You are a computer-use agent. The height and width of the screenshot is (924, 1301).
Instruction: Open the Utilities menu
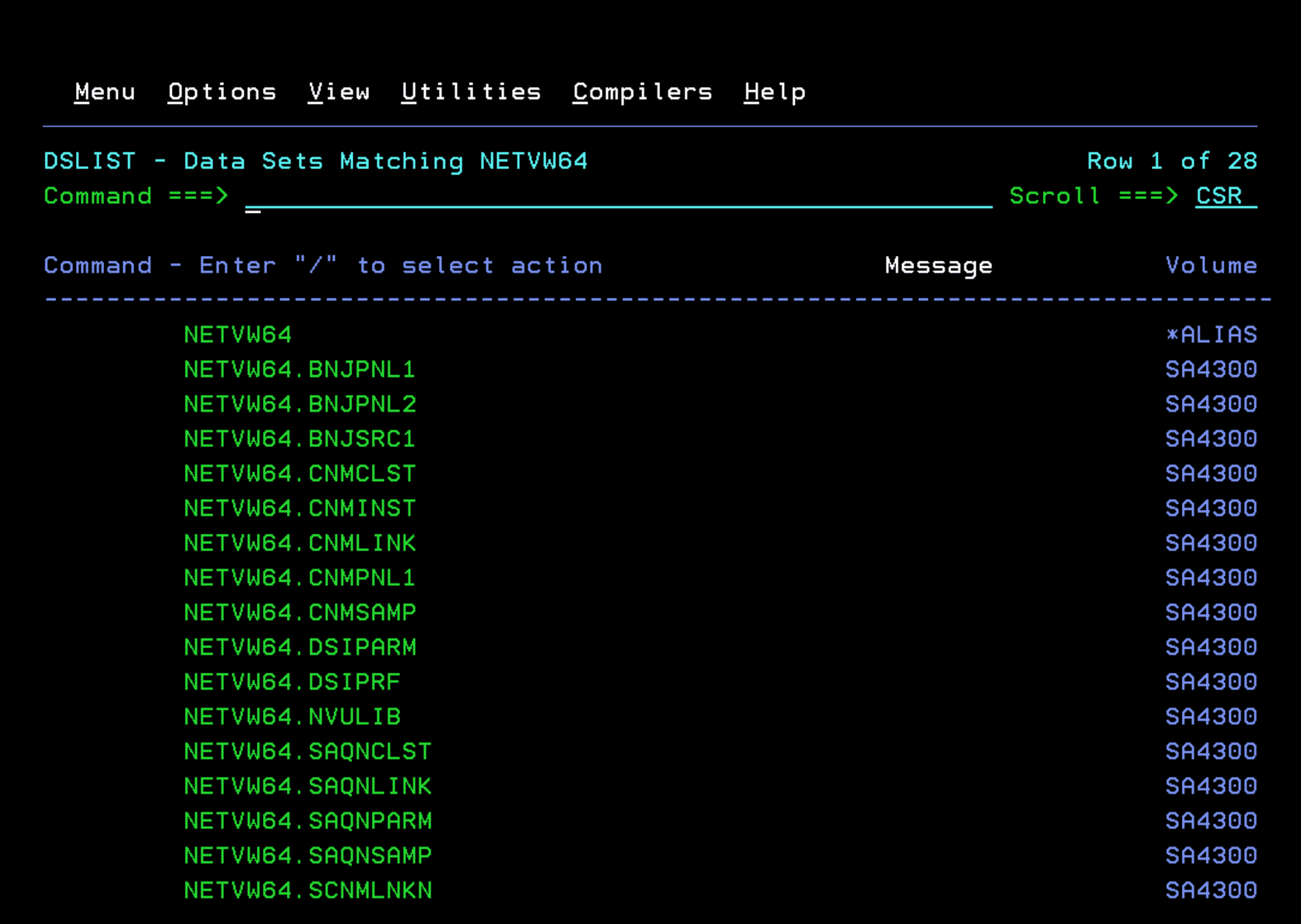pos(471,92)
